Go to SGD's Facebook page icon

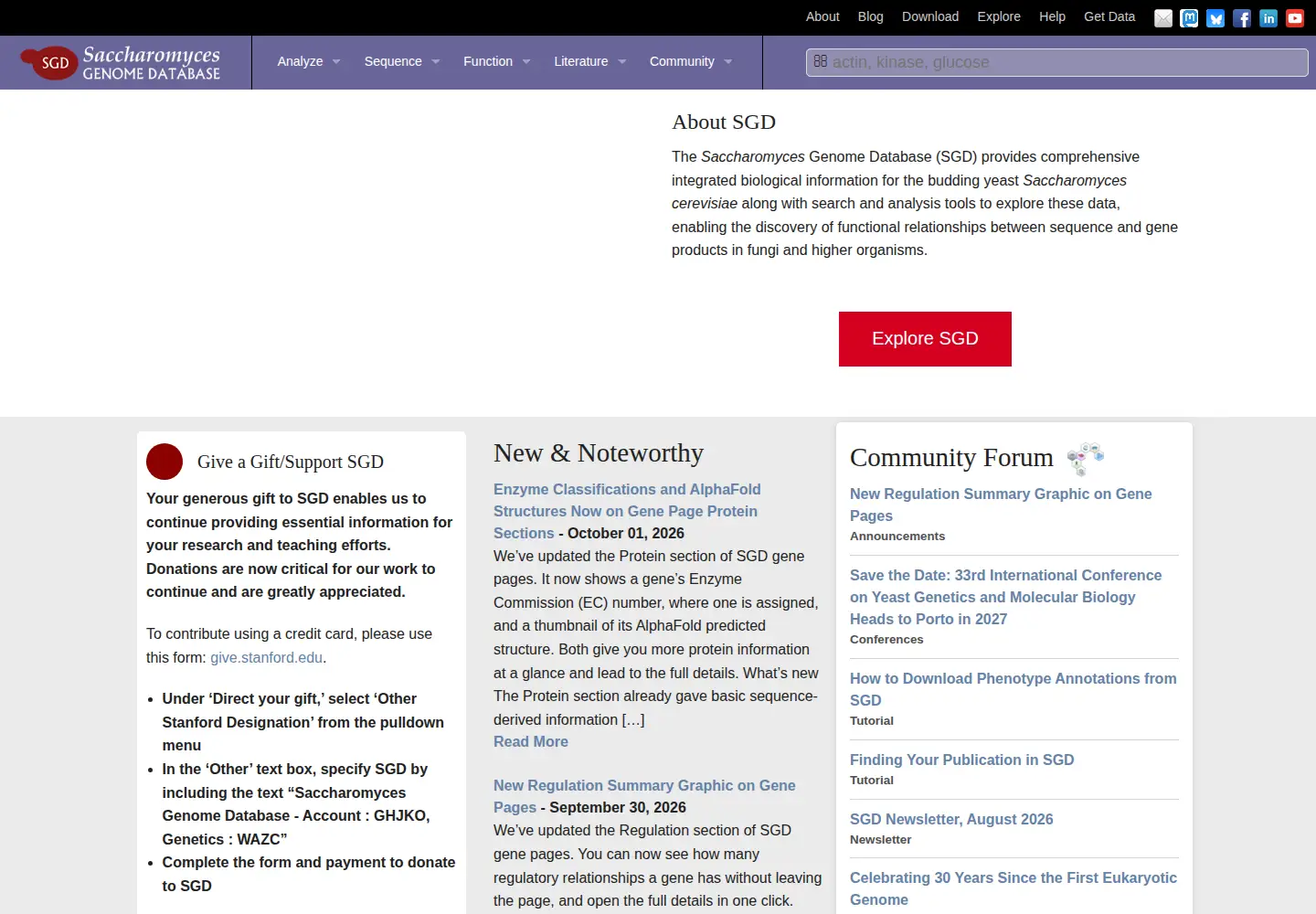(x=1242, y=18)
